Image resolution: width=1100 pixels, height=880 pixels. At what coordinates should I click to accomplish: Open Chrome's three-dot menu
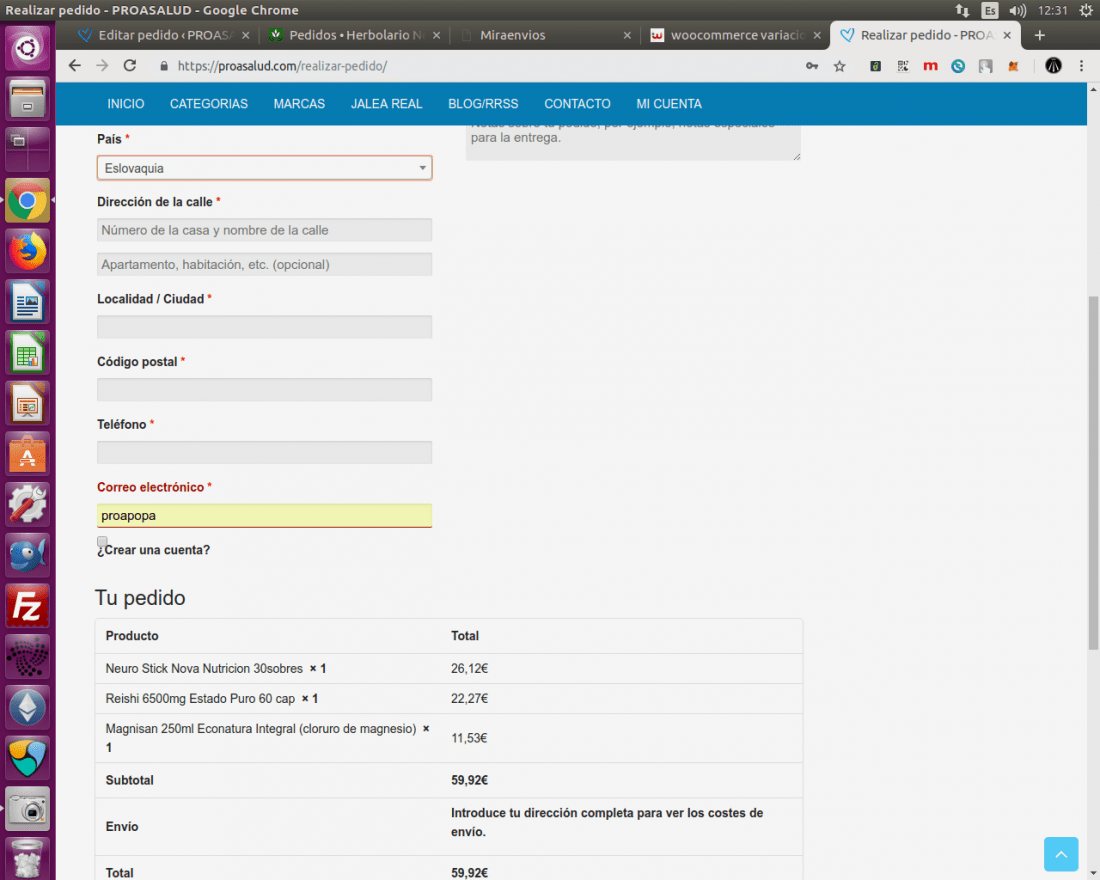(1082, 66)
